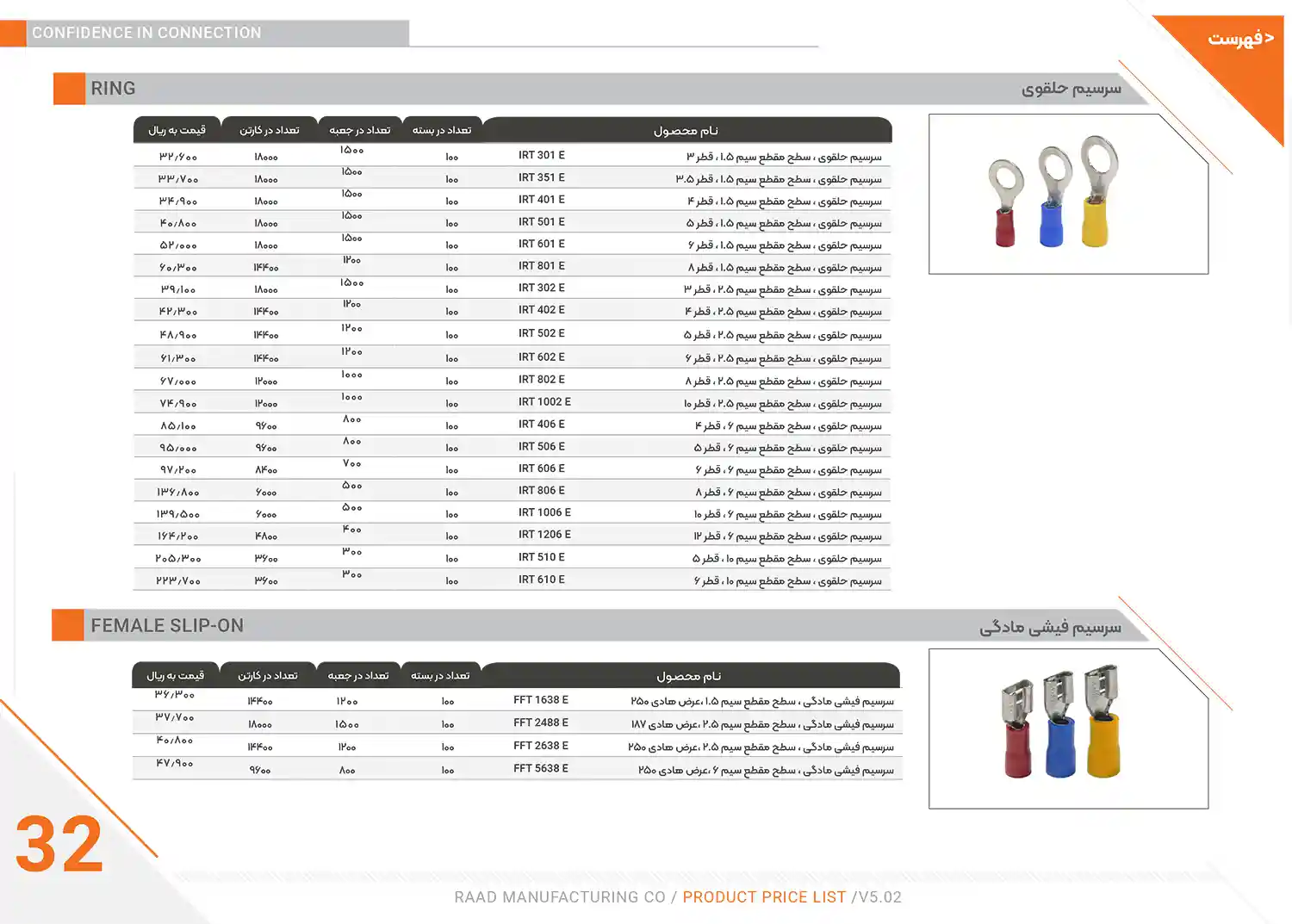The image size is (1292, 924).
Task: Click the /V5.02 version text
Action: pyautogui.click(x=877, y=897)
